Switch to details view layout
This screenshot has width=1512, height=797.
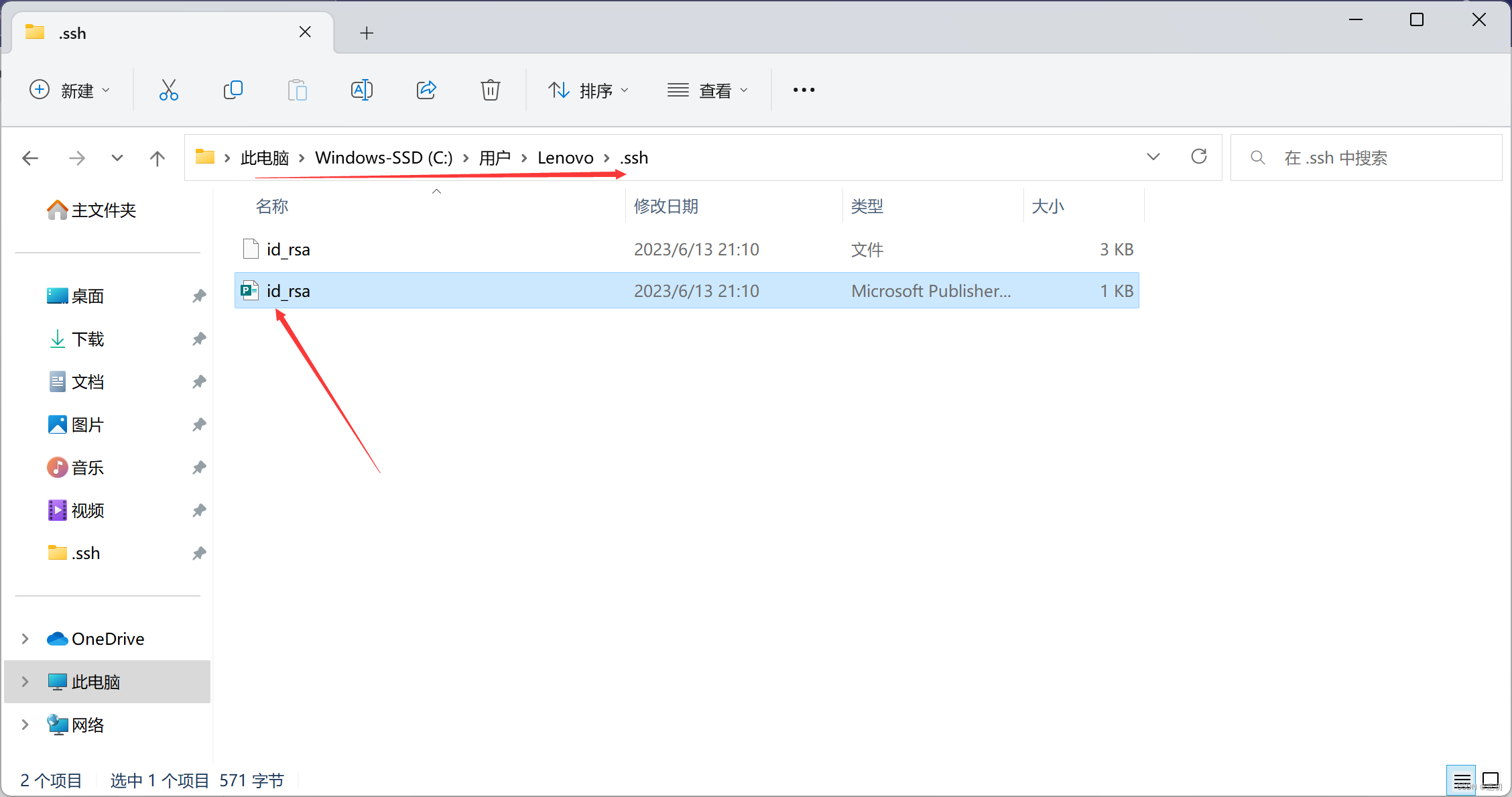tap(1462, 781)
